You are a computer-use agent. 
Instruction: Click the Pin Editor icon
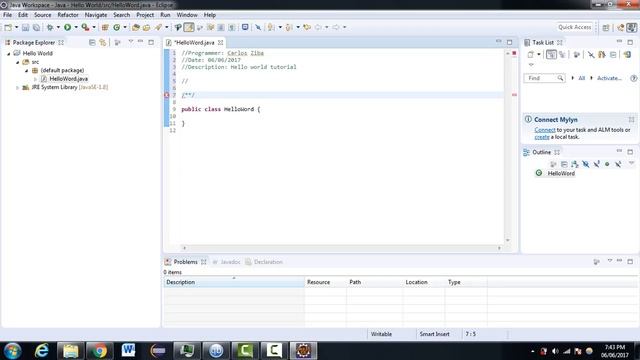pyautogui.click(x=258, y=27)
